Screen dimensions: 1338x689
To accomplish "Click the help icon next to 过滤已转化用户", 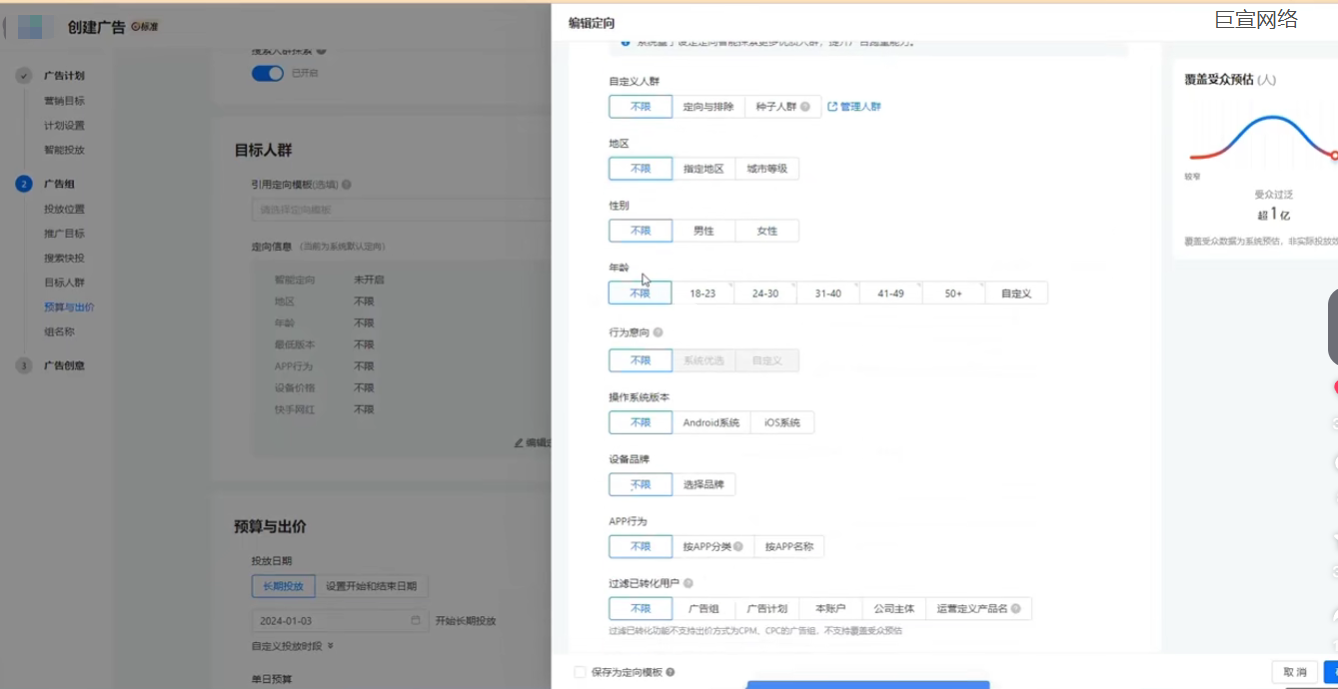I will [x=688, y=583].
